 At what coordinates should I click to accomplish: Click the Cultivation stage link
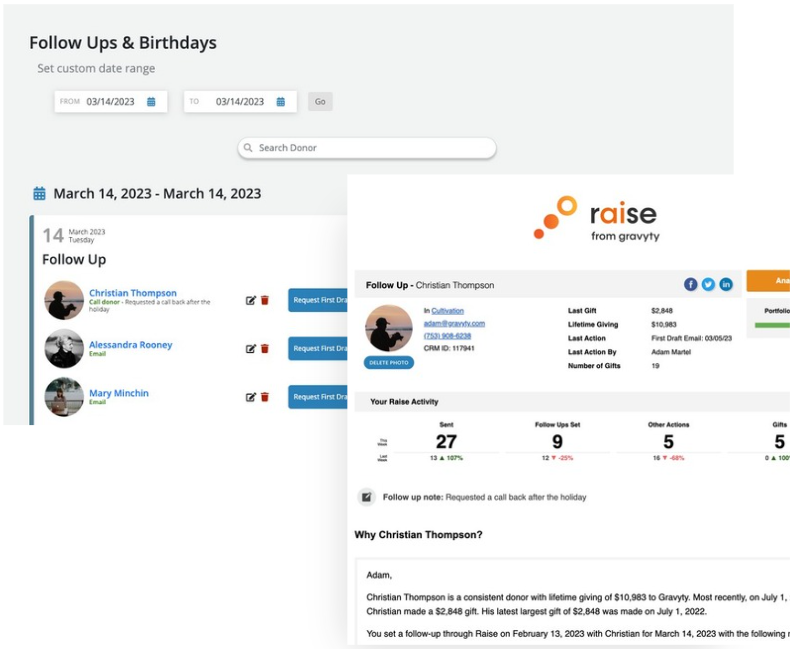point(447,311)
